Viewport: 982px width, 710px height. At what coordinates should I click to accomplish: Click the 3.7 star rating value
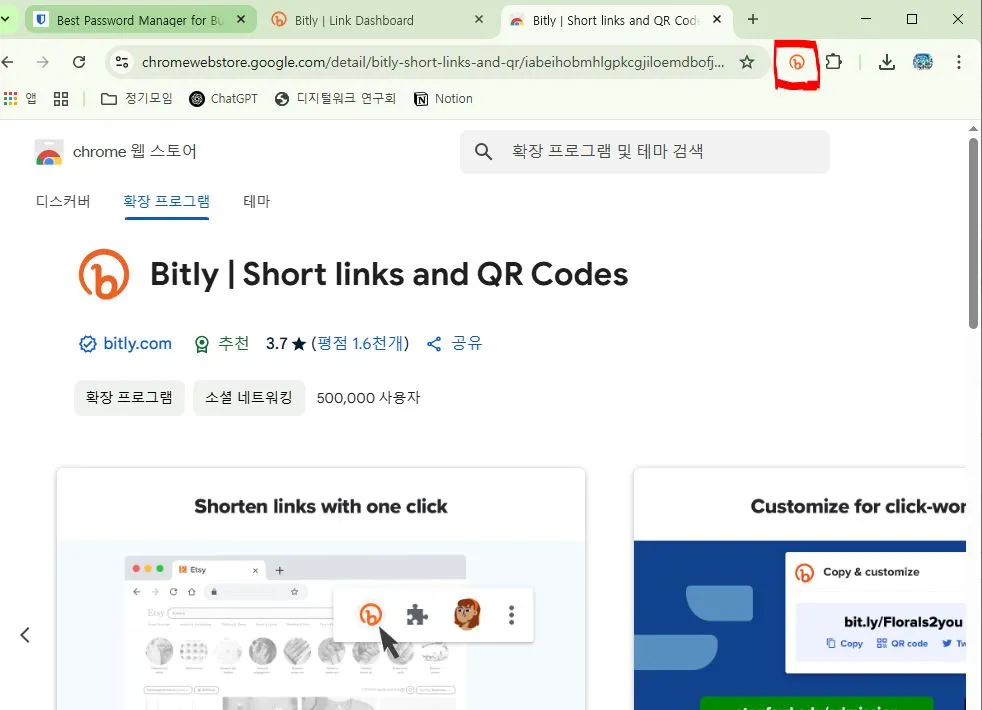pos(286,344)
